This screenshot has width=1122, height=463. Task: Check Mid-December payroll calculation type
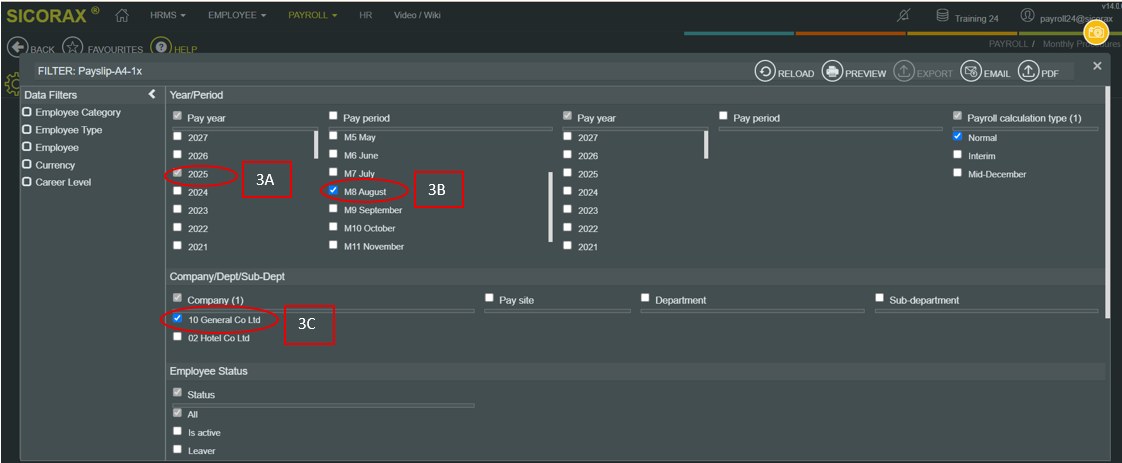957,173
